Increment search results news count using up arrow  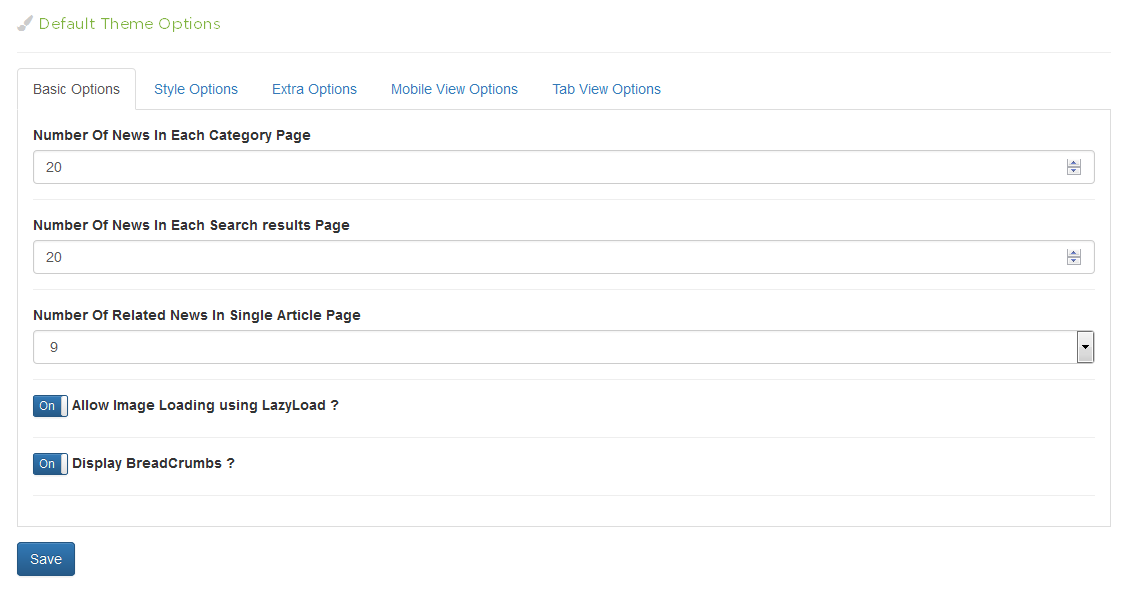coord(1073,253)
